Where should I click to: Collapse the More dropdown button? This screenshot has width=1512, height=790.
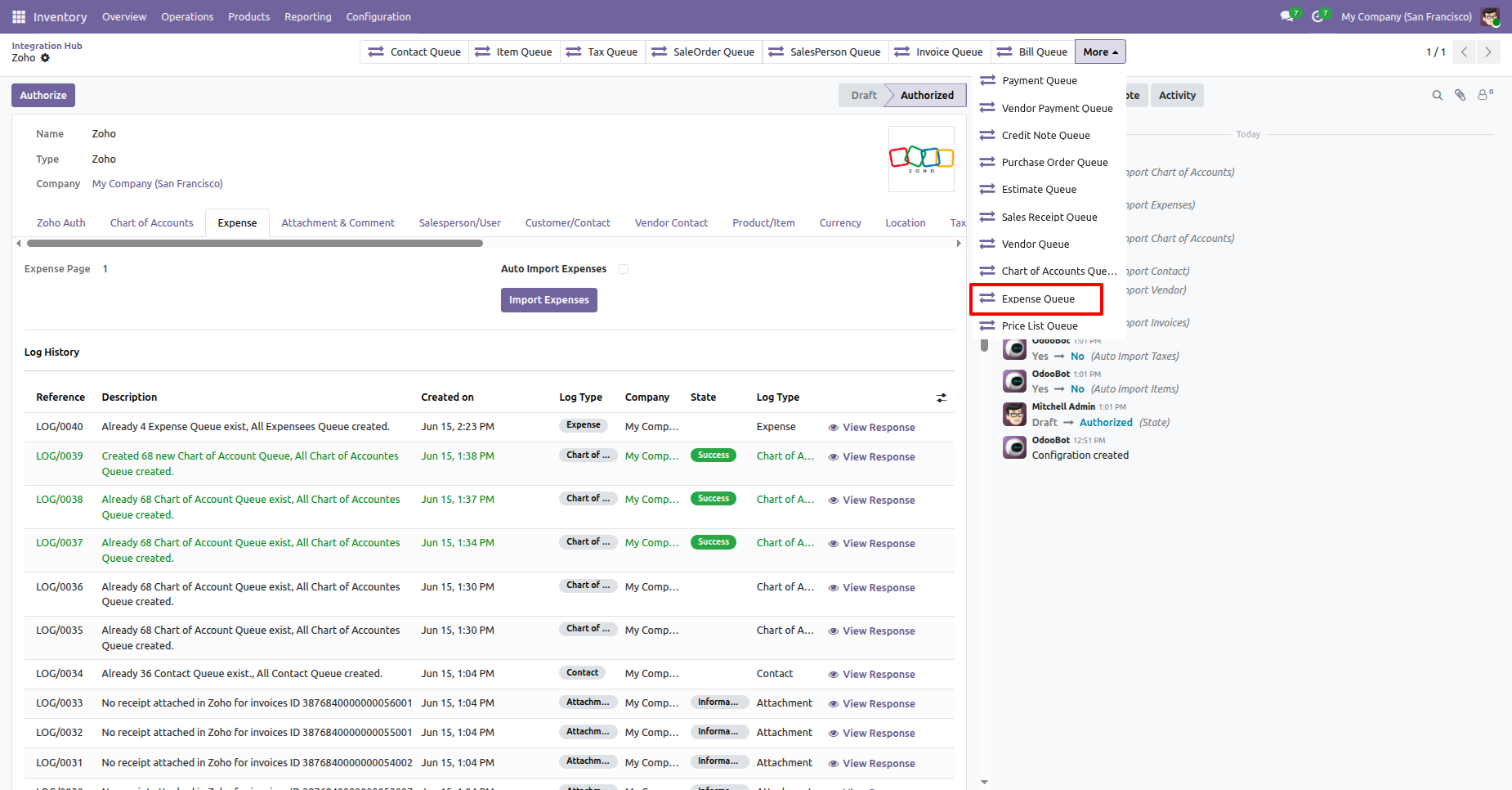pyautogui.click(x=1100, y=52)
